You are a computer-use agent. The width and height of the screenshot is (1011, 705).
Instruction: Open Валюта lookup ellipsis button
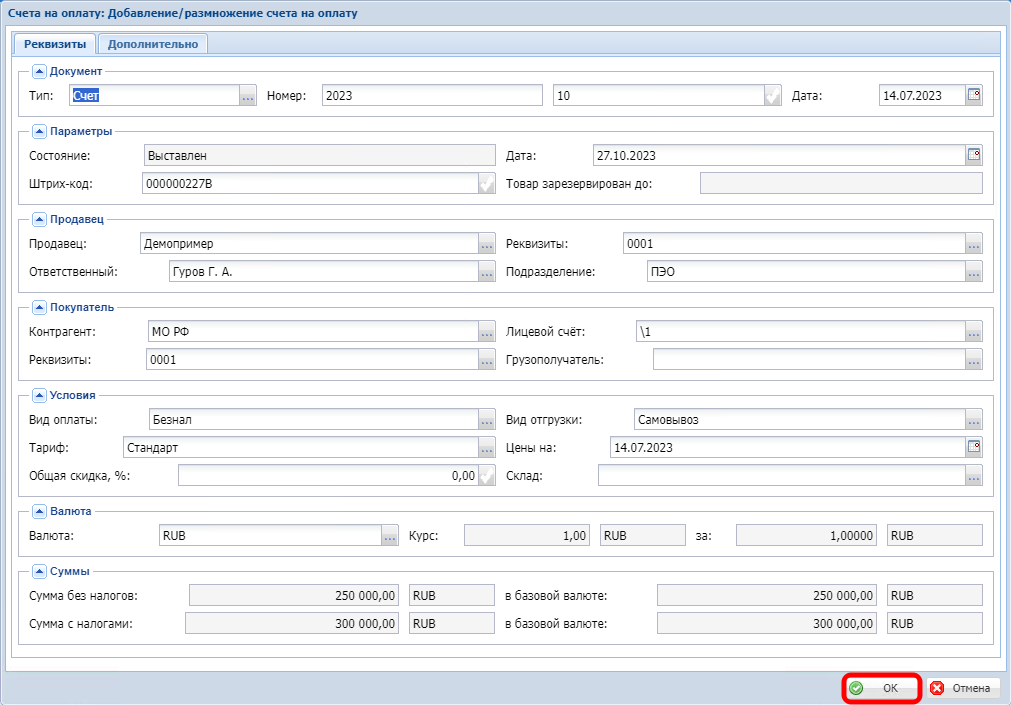click(390, 536)
